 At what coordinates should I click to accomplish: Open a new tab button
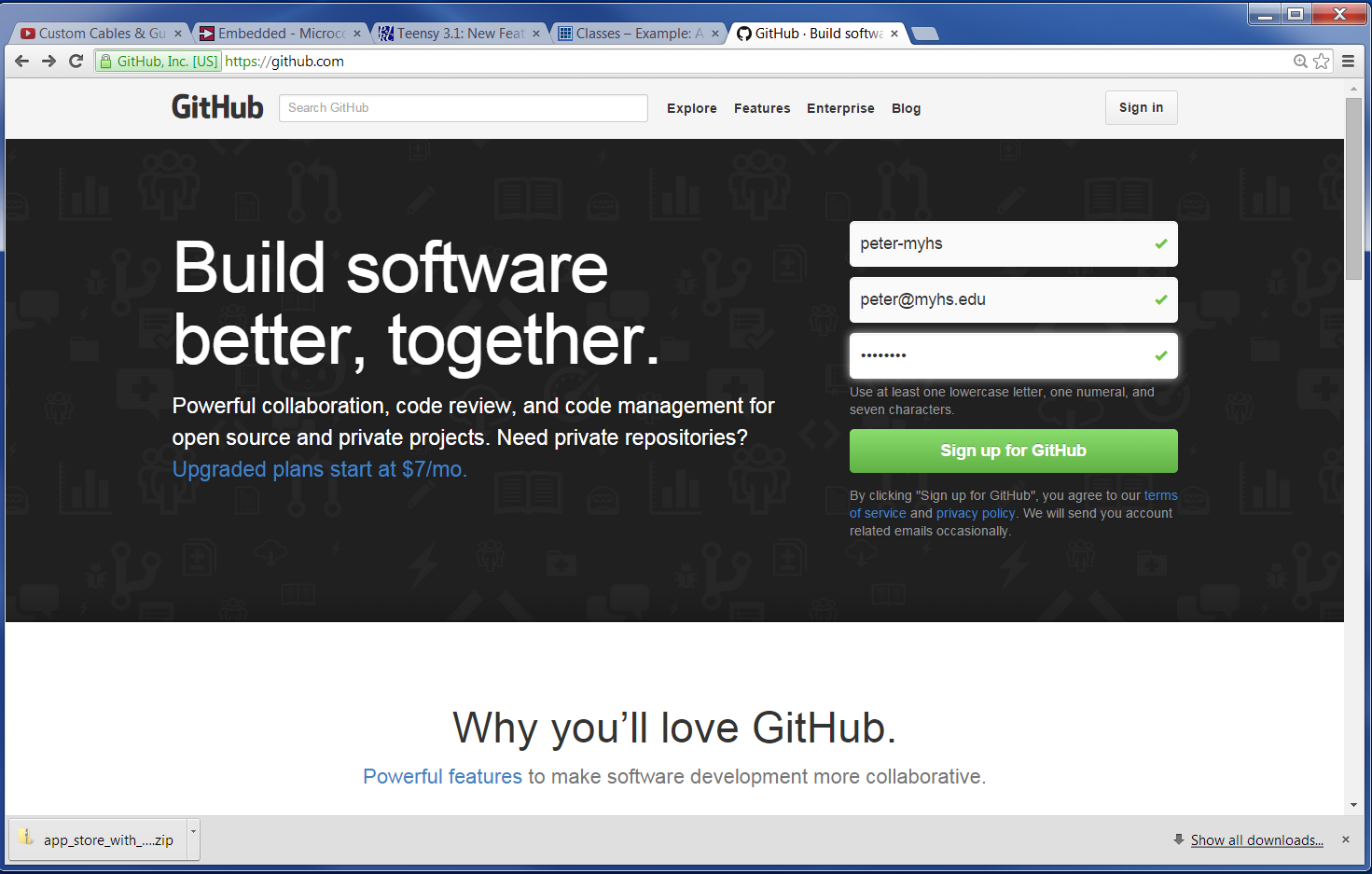coord(924,34)
